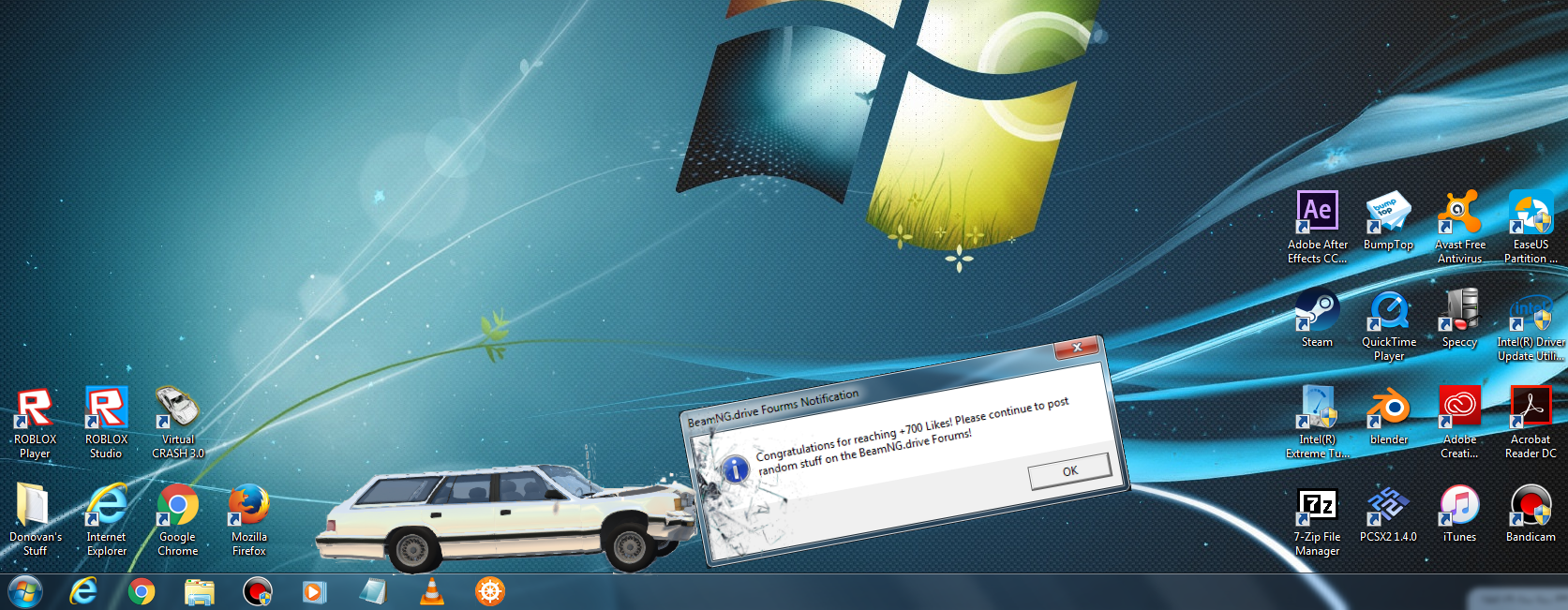Open the orange ship wheel taskbar app
The height and width of the screenshot is (610, 1568).
point(490,591)
